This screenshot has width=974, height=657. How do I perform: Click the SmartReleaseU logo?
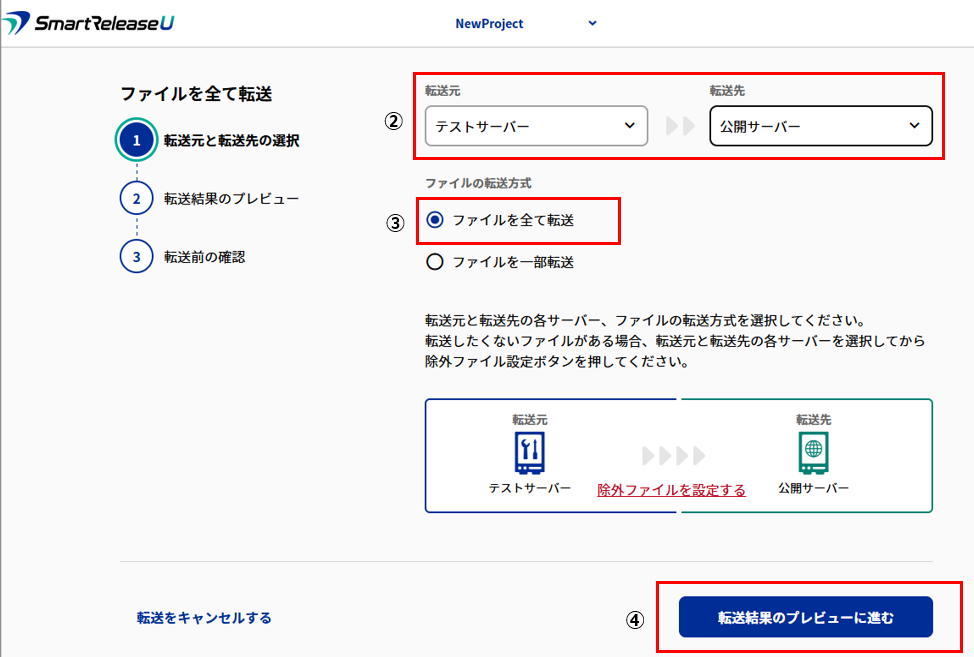click(x=88, y=23)
